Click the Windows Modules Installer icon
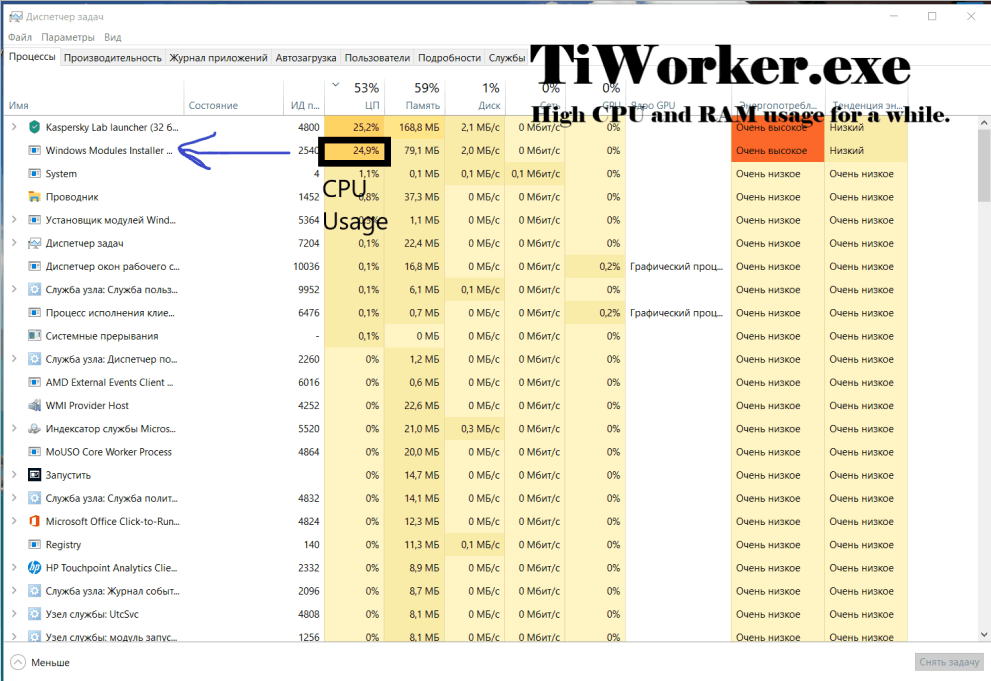The image size is (991, 681). [33, 150]
